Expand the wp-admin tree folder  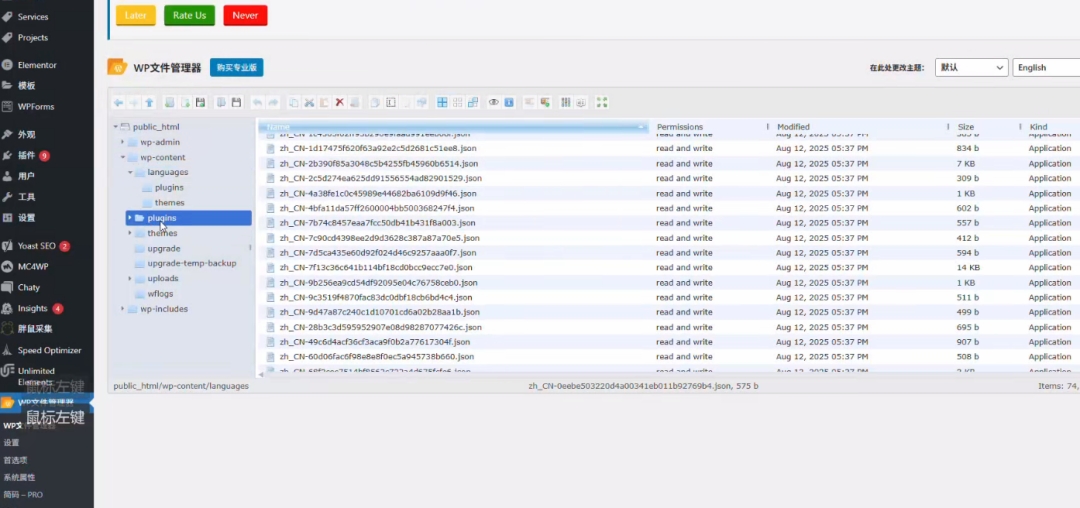point(123,142)
